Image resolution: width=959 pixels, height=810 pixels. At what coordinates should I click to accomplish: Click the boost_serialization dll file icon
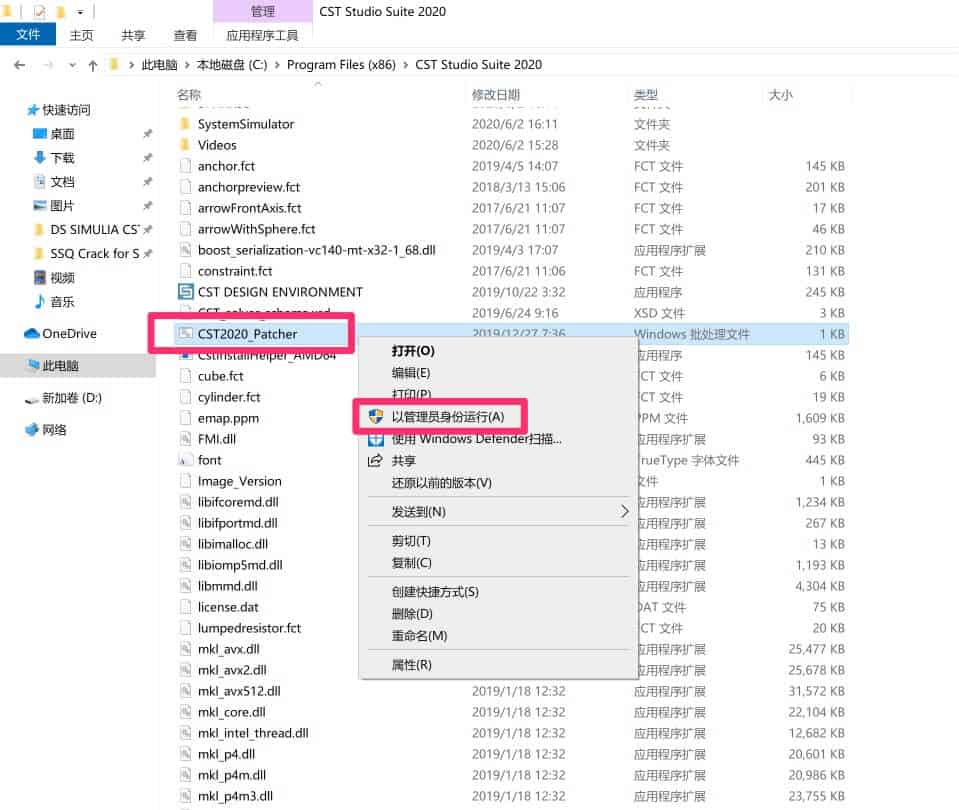click(x=185, y=250)
